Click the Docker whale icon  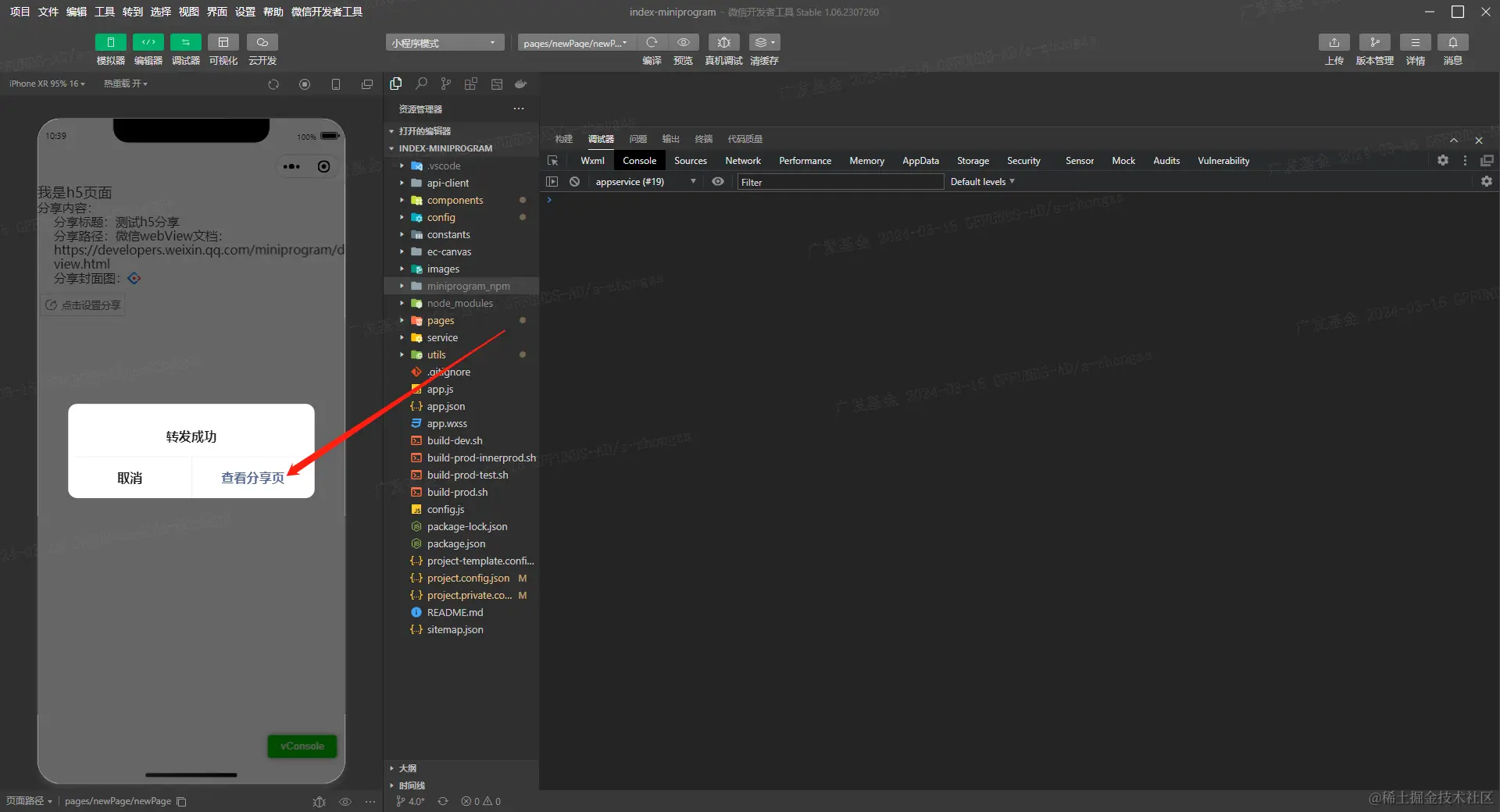(521, 84)
